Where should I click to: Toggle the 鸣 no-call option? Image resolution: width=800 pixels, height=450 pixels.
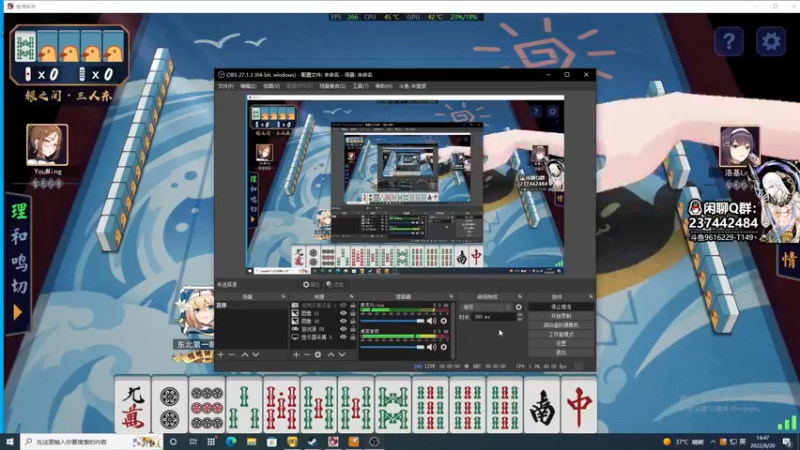point(19,262)
